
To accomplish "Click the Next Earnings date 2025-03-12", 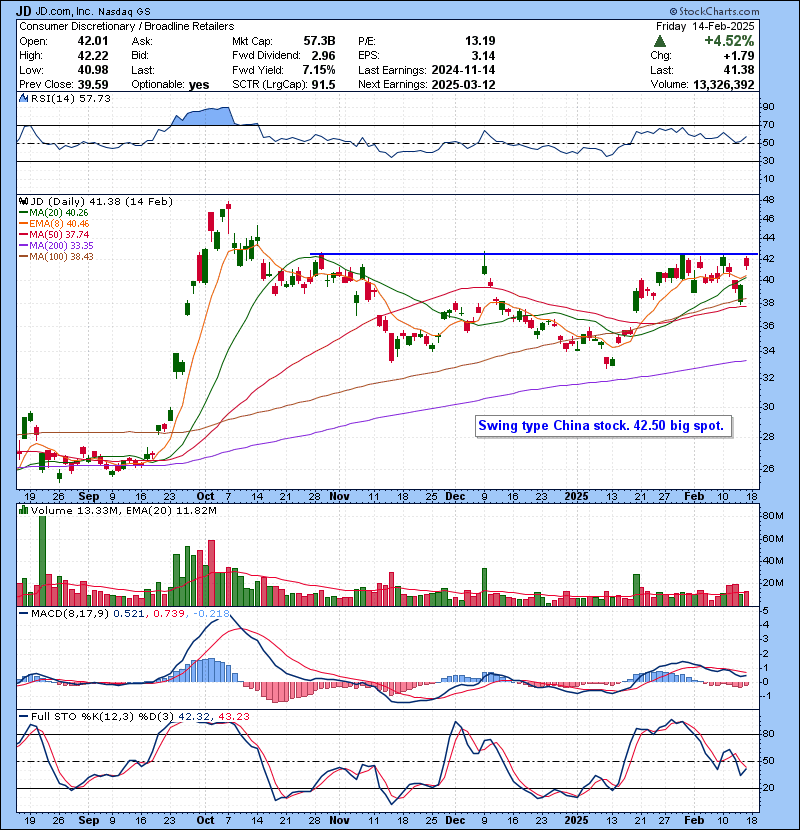I will pyautogui.click(x=463, y=84).
